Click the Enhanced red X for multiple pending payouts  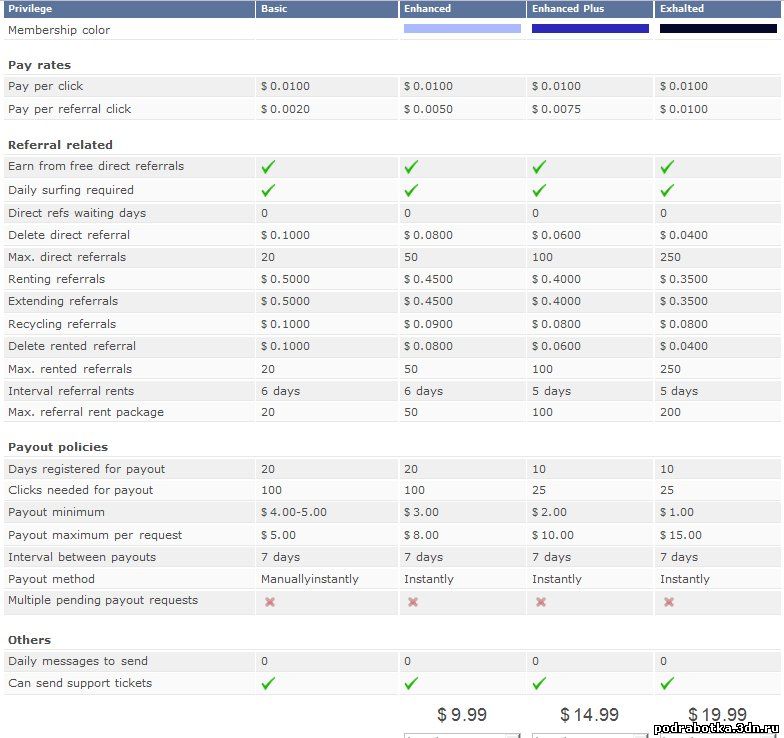tap(412, 602)
